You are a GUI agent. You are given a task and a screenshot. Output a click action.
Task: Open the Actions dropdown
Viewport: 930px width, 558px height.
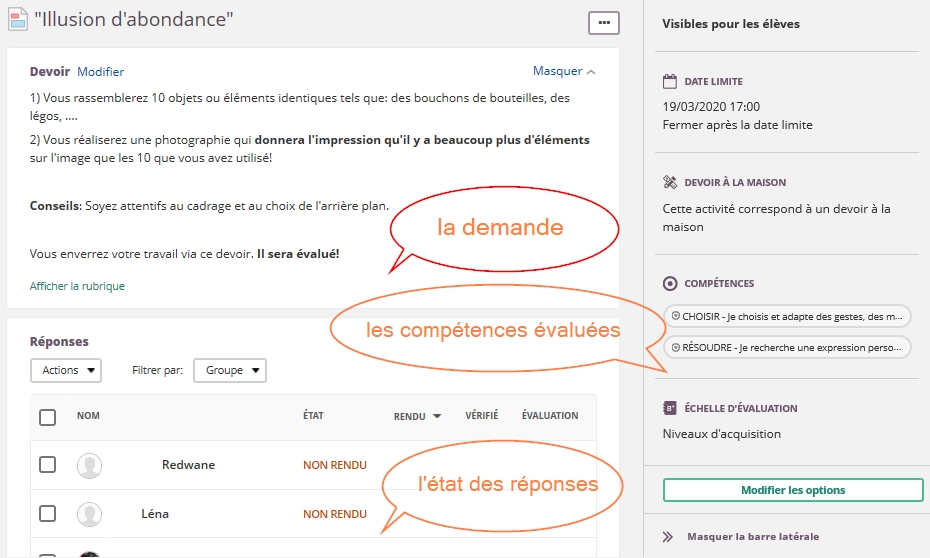(x=66, y=370)
